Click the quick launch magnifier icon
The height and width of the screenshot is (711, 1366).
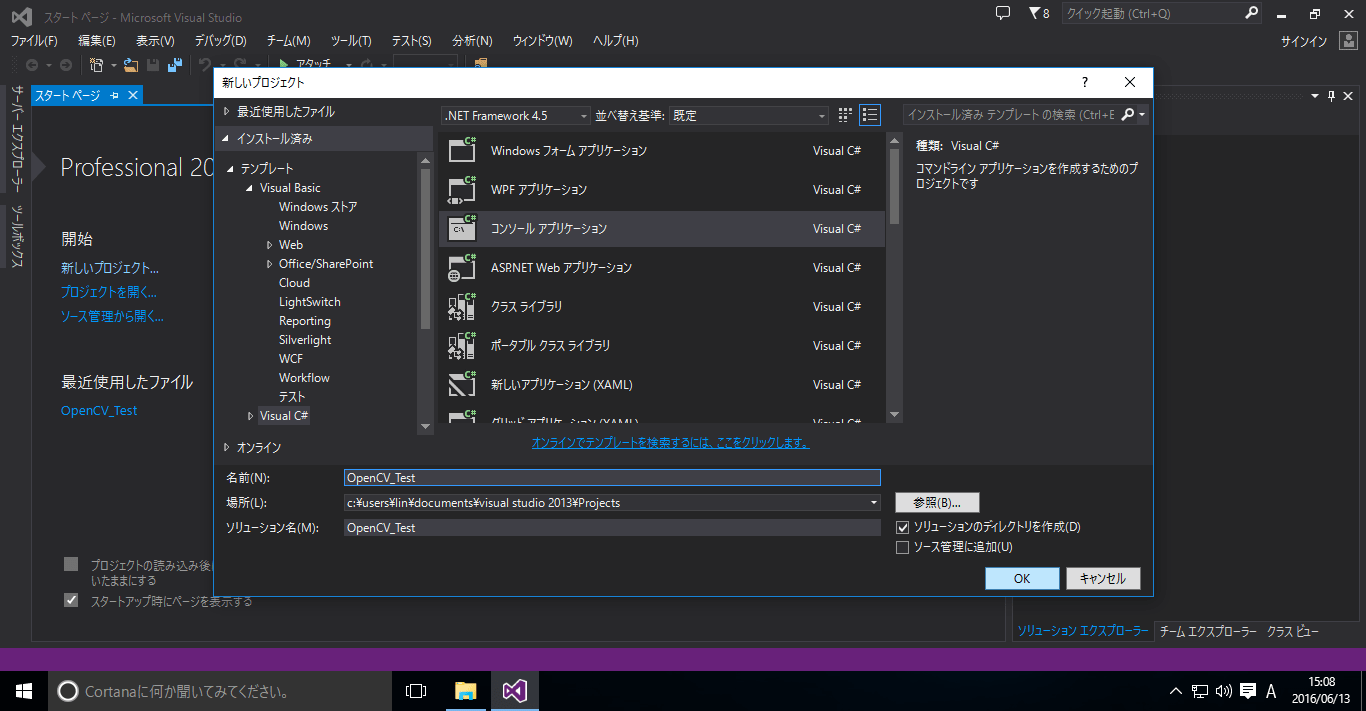pos(1252,14)
